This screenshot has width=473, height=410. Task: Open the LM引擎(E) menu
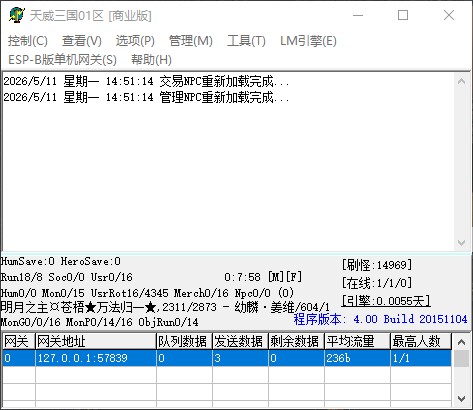tap(308, 41)
